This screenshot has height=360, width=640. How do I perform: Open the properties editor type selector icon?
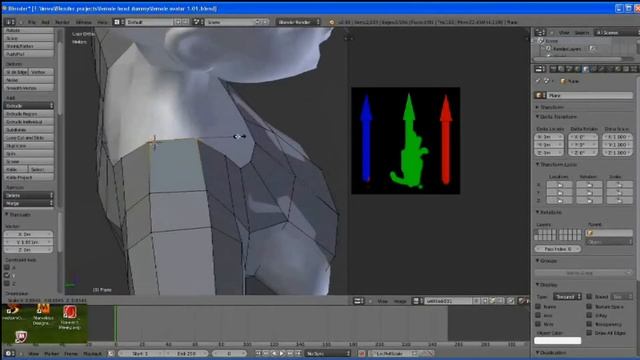pyautogui.click(x=540, y=69)
